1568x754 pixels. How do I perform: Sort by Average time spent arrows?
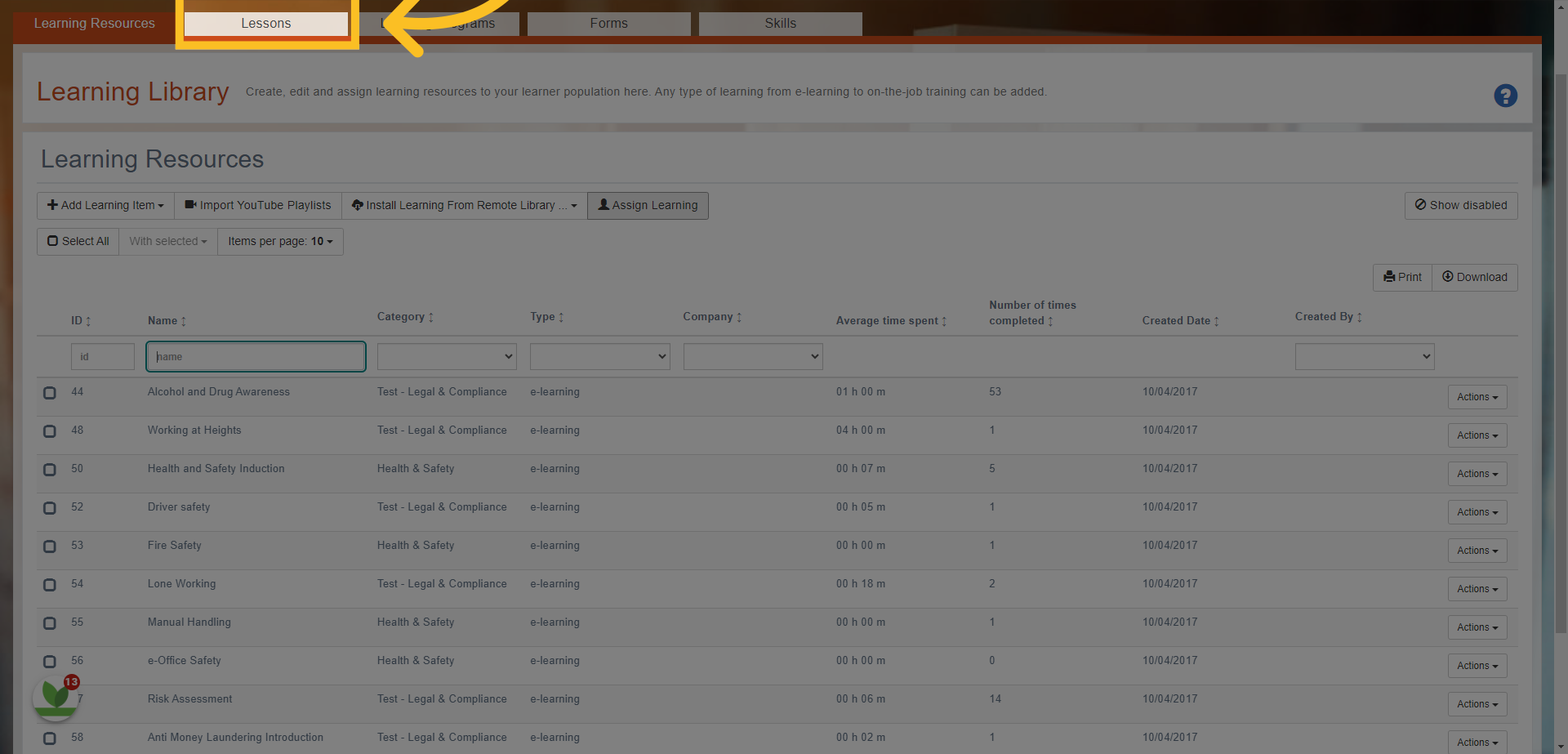click(944, 321)
